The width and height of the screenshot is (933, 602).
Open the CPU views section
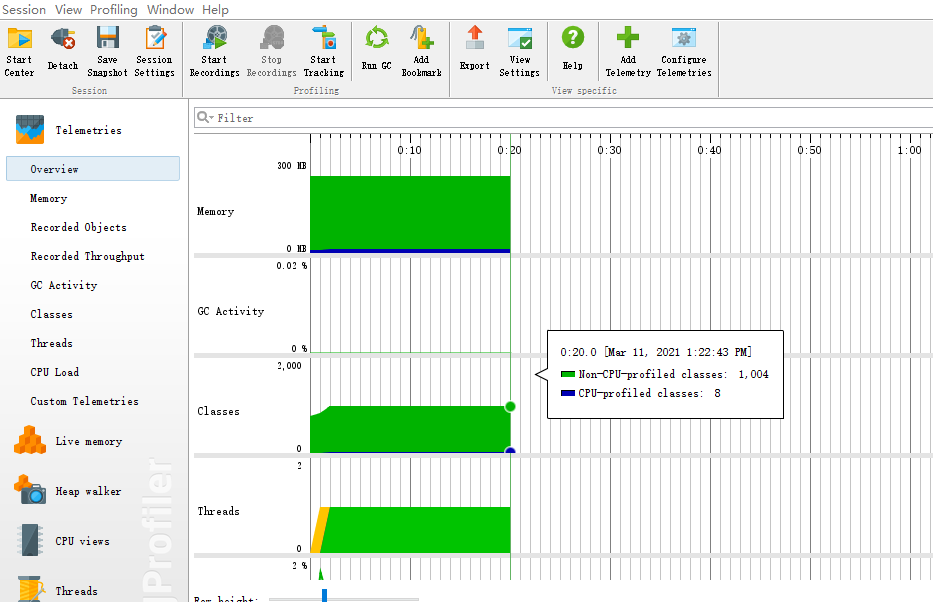[x=62, y=541]
